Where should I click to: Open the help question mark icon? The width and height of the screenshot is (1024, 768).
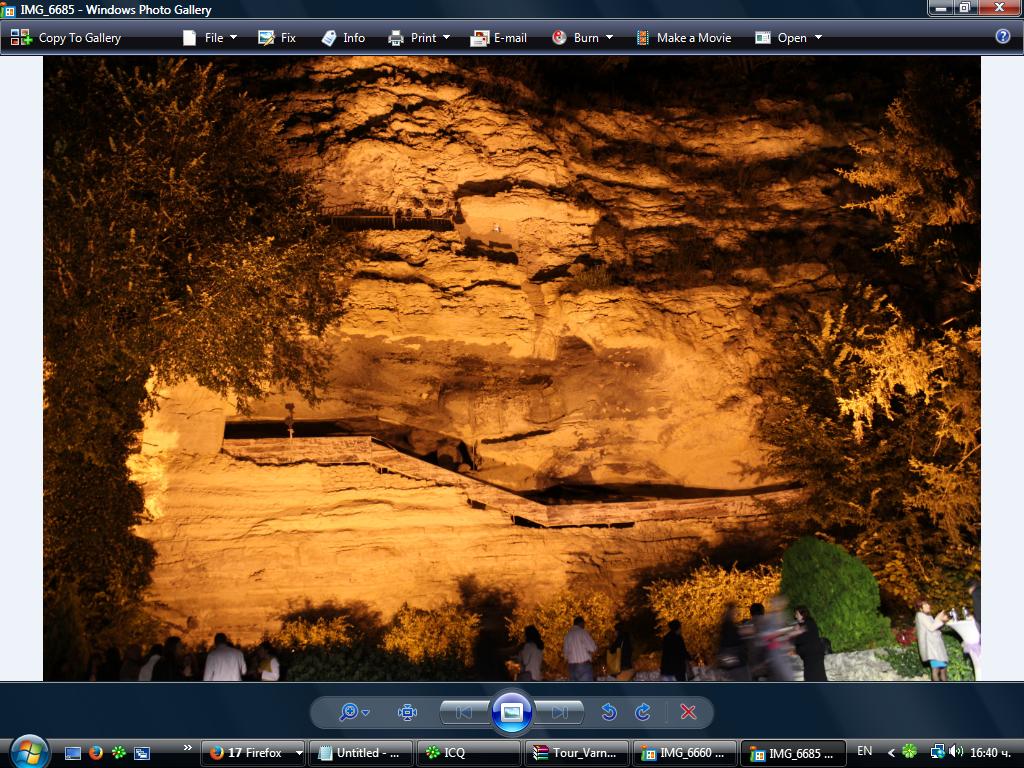coord(1002,37)
